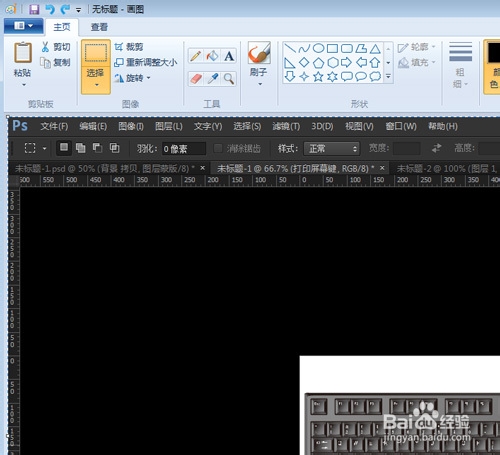500x455 pixels.
Task: Select the Color picker eyedropper in Paint
Action: [x=212, y=79]
